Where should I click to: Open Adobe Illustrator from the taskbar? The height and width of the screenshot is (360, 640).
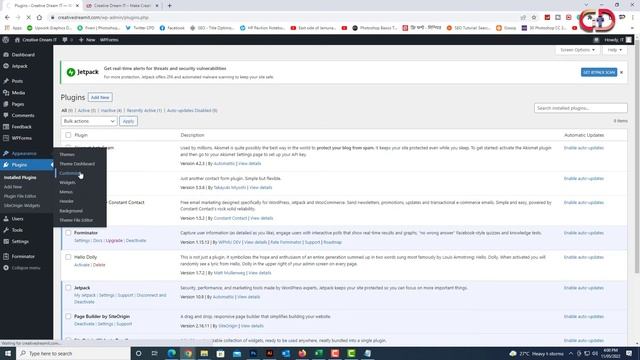click(x=269, y=353)
